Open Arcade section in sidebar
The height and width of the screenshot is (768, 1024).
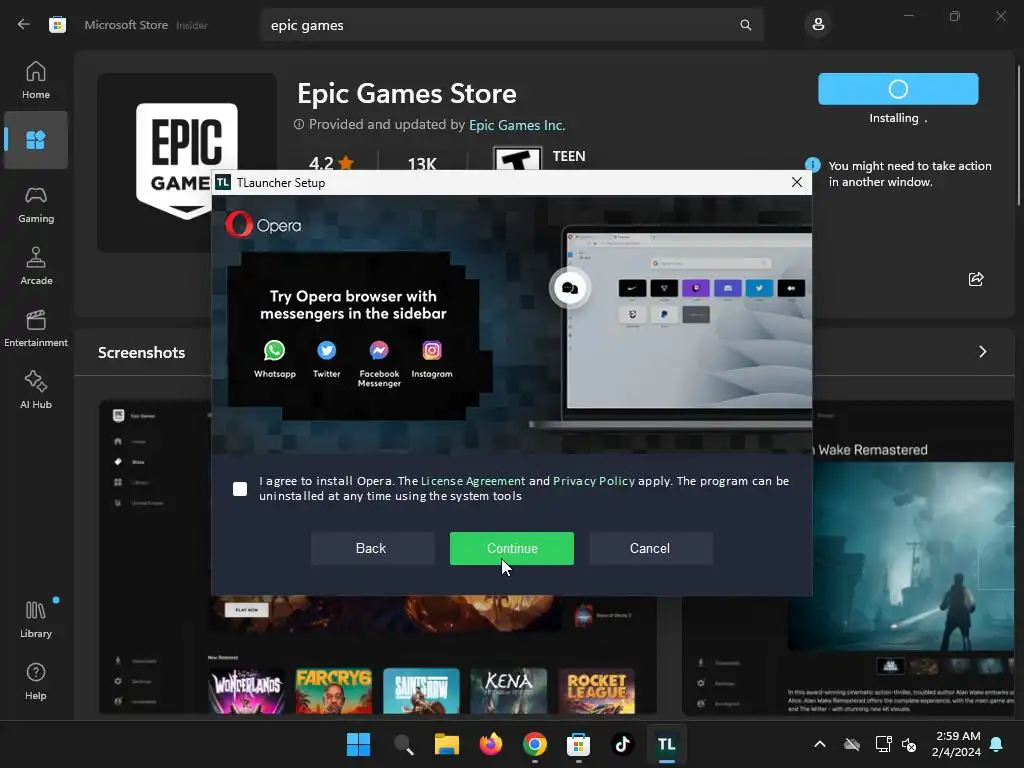pos(36,266)
